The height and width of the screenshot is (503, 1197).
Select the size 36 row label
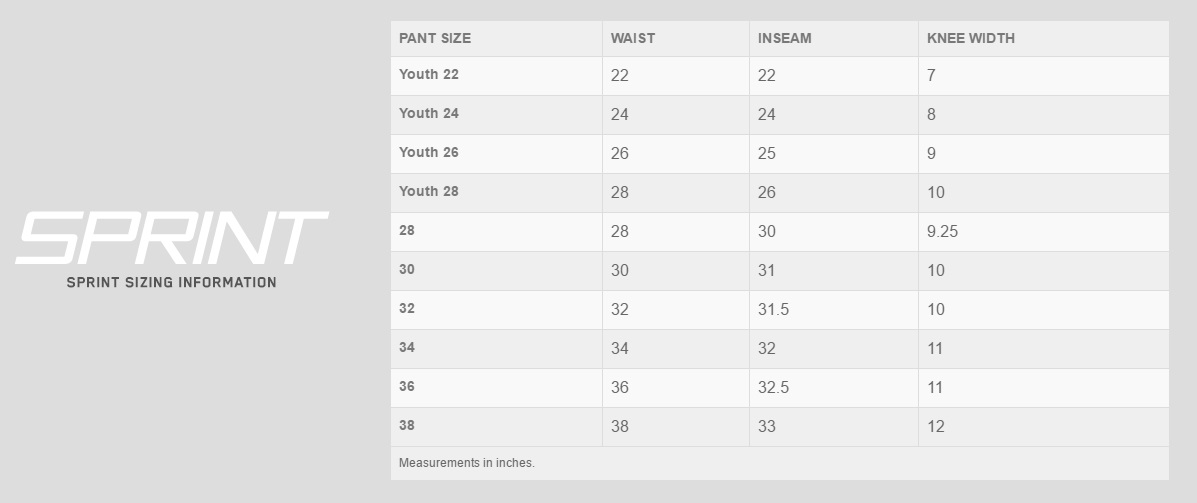pos(407,387)
